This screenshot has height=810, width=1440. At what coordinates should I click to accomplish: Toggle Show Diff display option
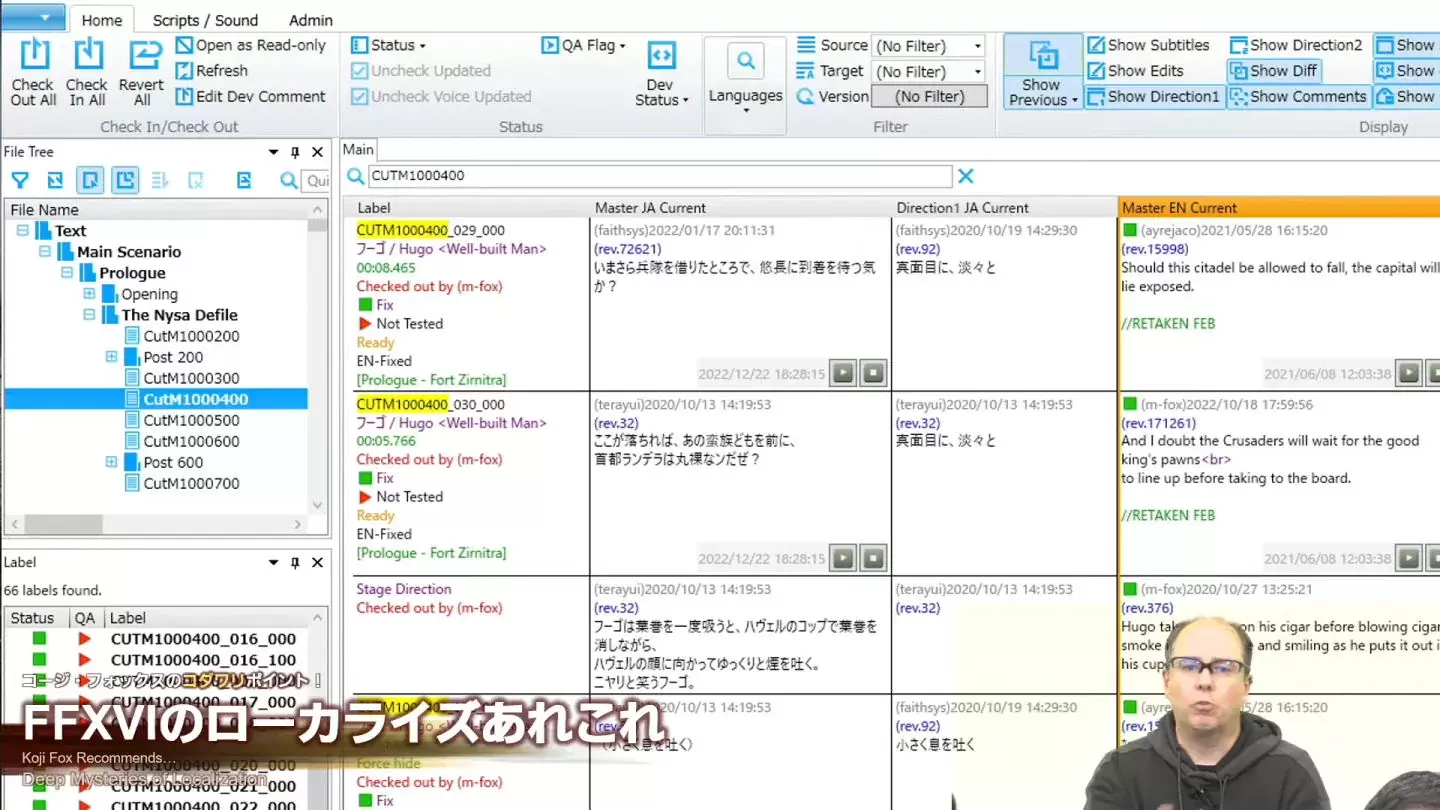tap(1273, 71)
